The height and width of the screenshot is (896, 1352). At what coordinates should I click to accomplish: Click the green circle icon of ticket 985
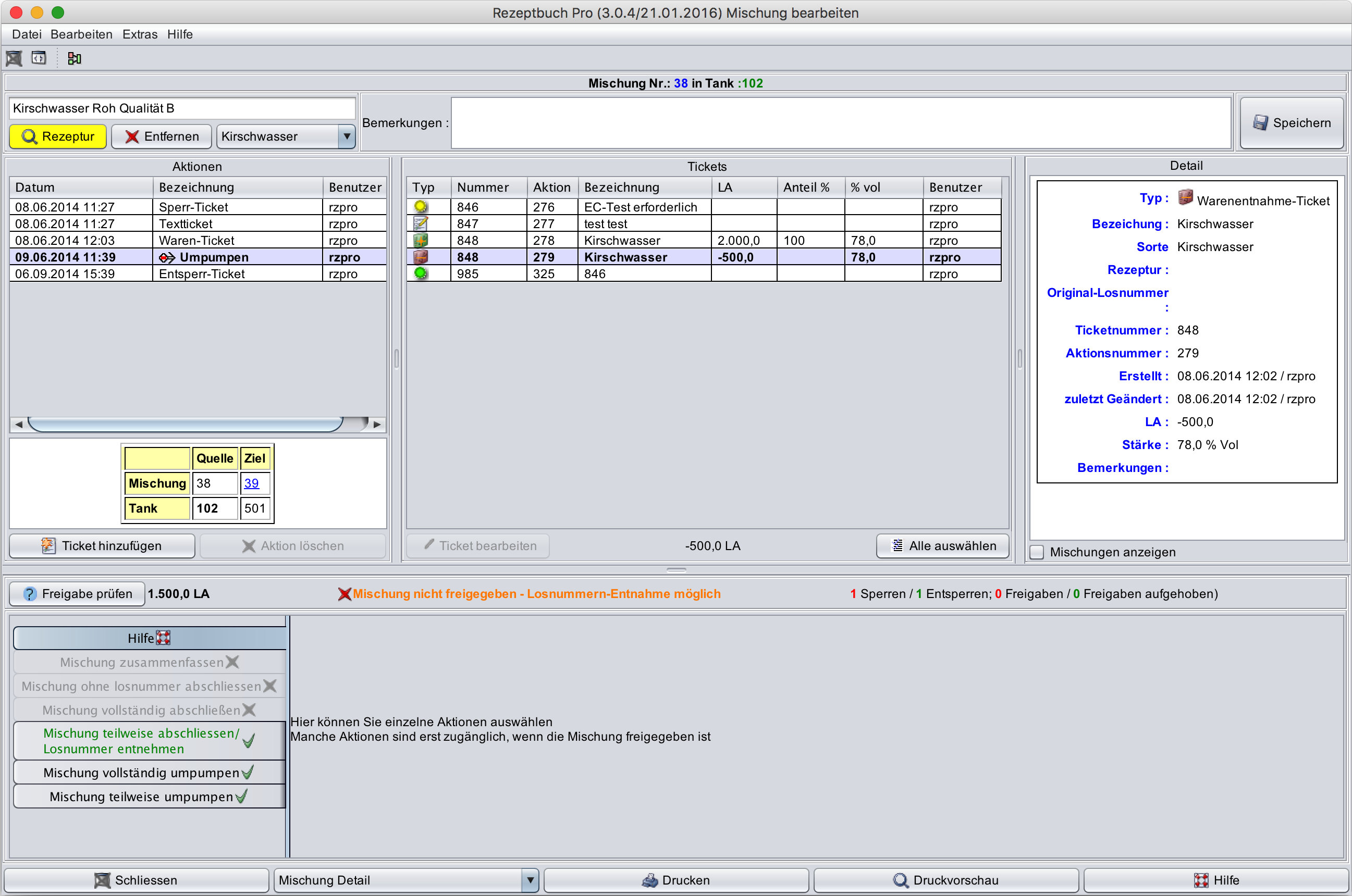tap(421, 273)
